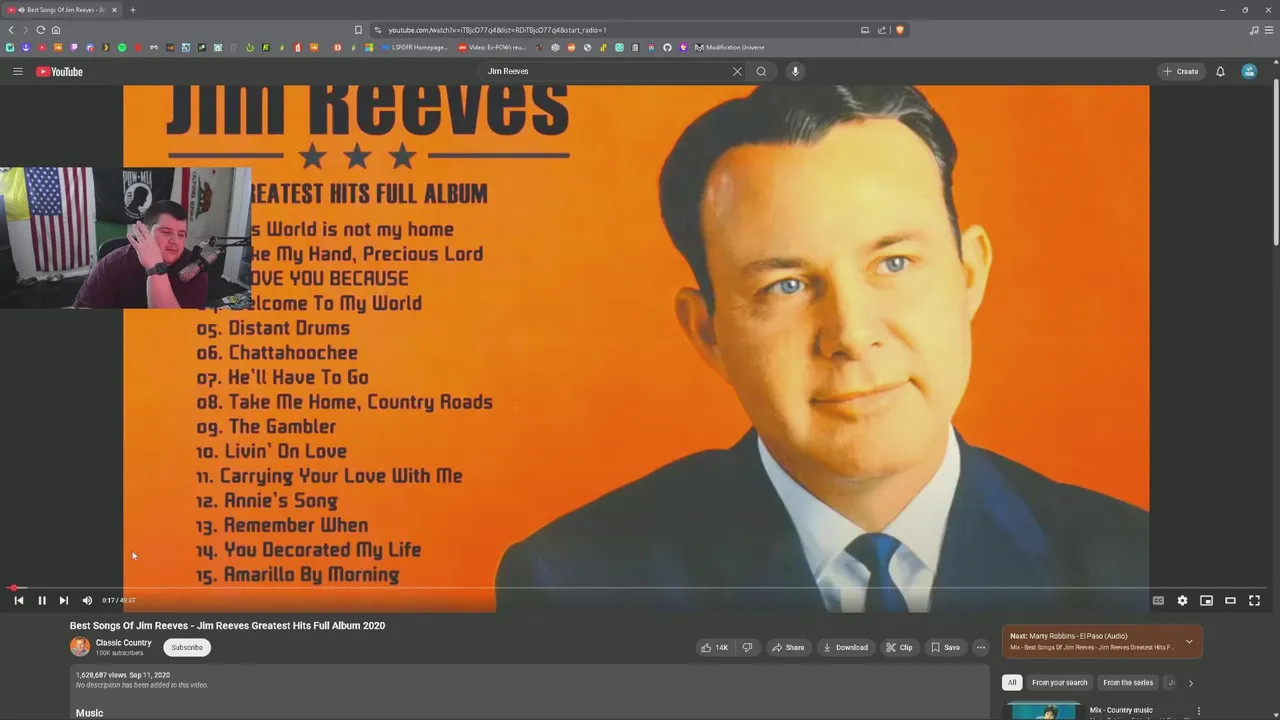
Task: Go to the YouTube home logo
Action: click(x=59, y=71)
